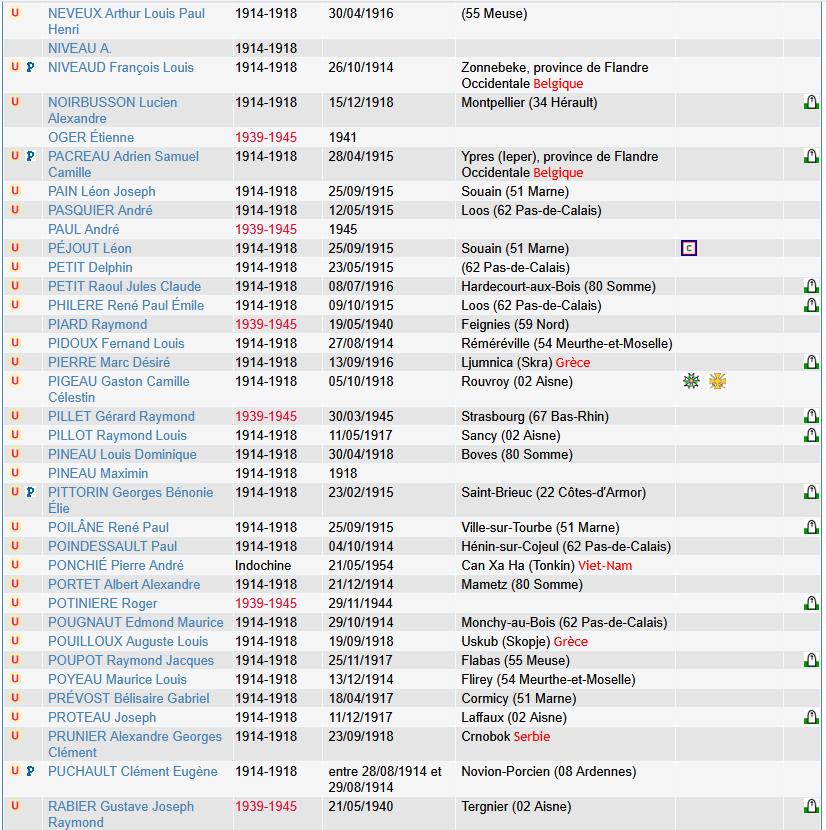Open the PRÉVOST Bélisaire Gabriel link
This screenshot has height=830, width=826.
pos(129,699)
